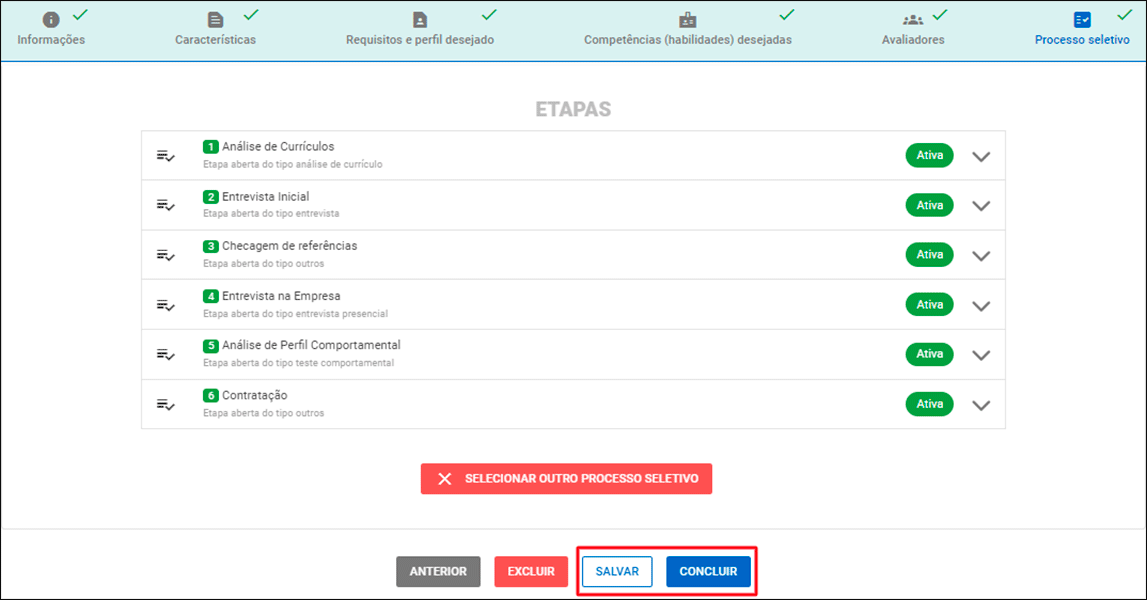This screenshot has height=600, width=1147.
Task: Expand the Entrevista na Empresa stage
Action: pos(981,306)
